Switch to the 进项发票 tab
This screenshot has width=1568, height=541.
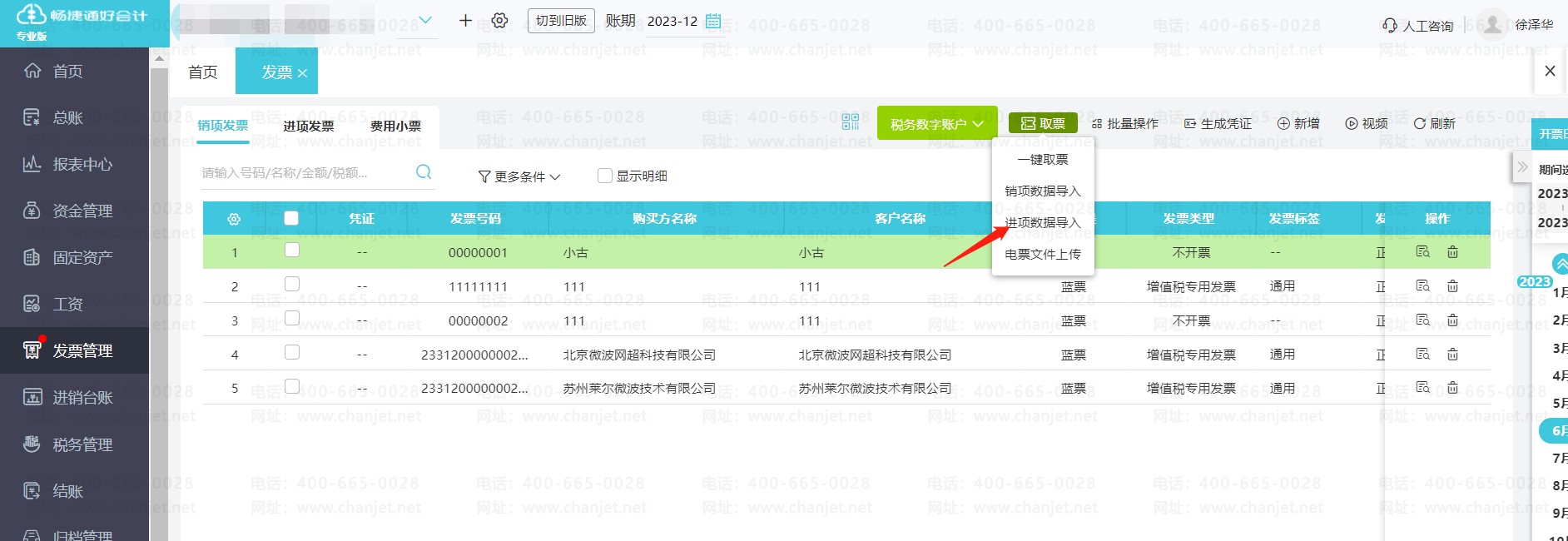point(308,126)
